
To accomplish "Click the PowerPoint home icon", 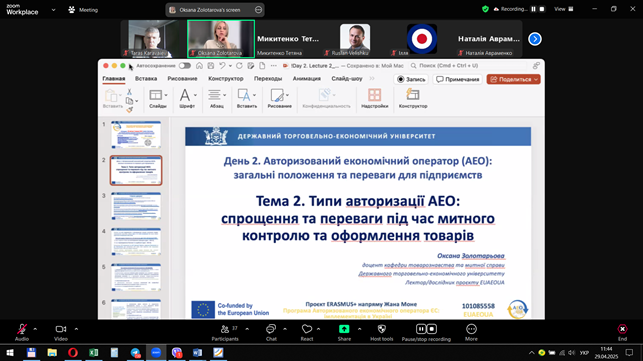I will tap(199, 66).
